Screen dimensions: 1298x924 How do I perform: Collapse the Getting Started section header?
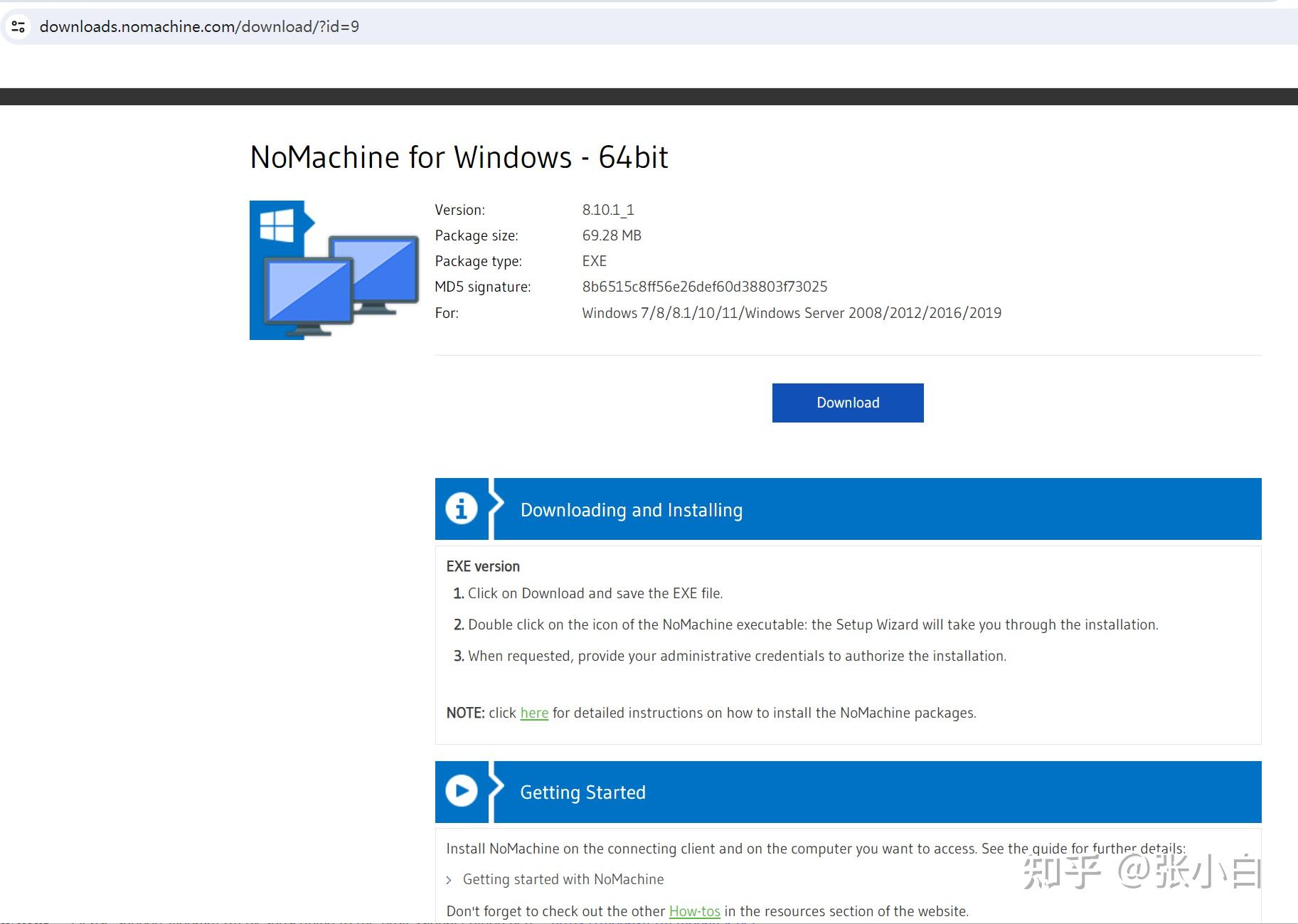(x=848, y=792)
